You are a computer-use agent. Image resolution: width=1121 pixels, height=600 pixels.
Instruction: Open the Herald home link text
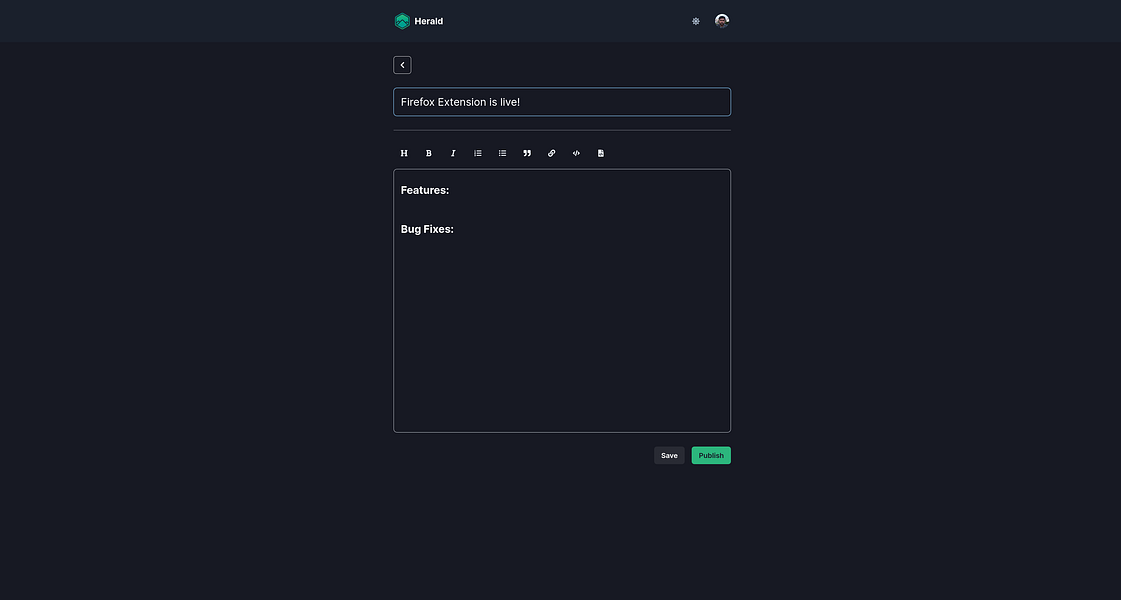(428, 21)
